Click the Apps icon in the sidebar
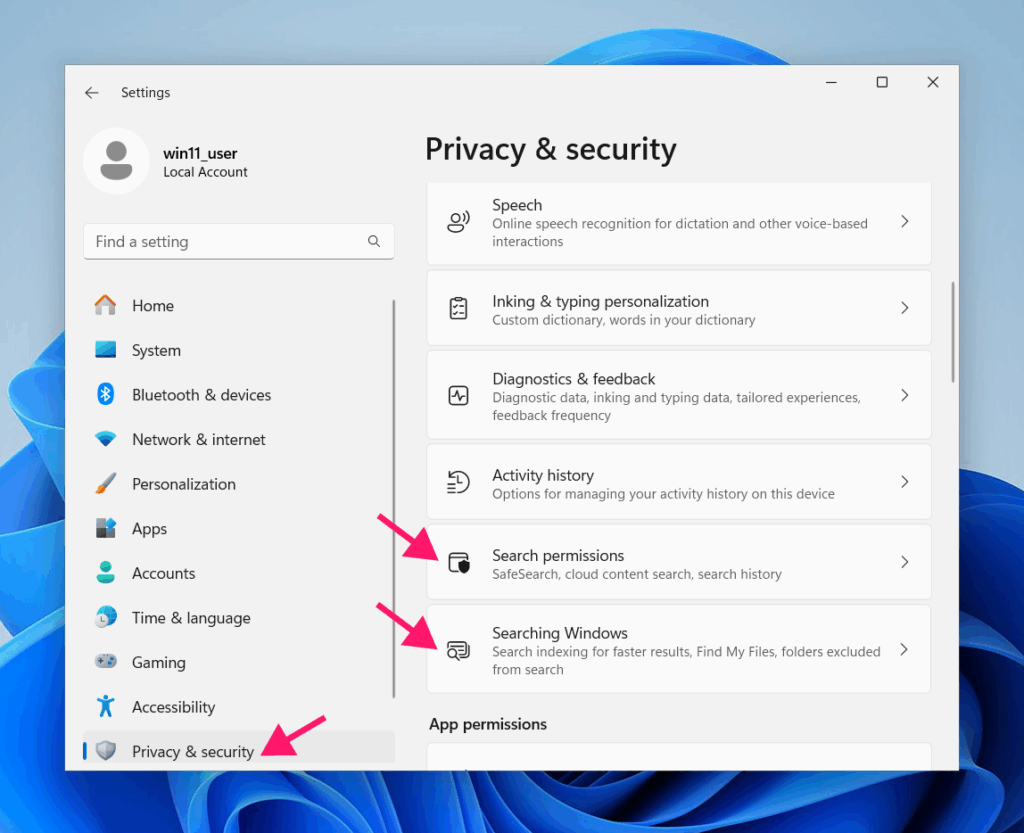The width and height of the screenshot is (1024, 833). click(x=105, y=528)
